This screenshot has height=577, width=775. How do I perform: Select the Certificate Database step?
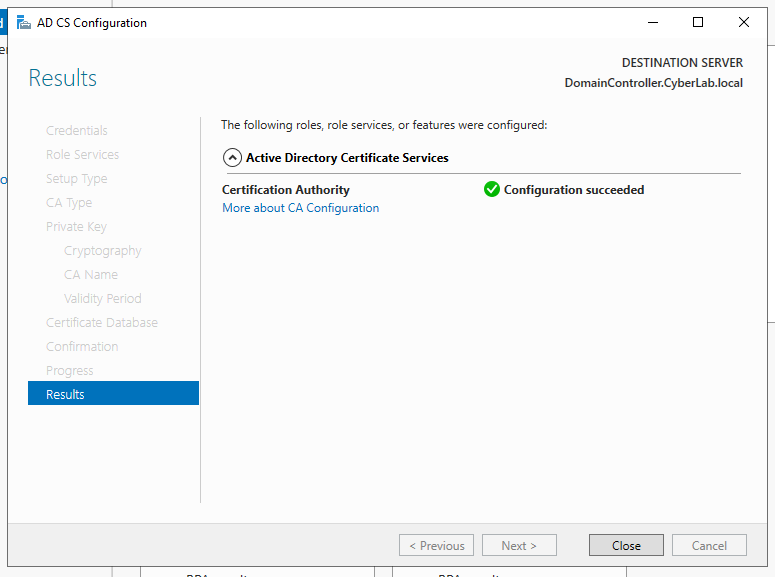pos(102,323)
